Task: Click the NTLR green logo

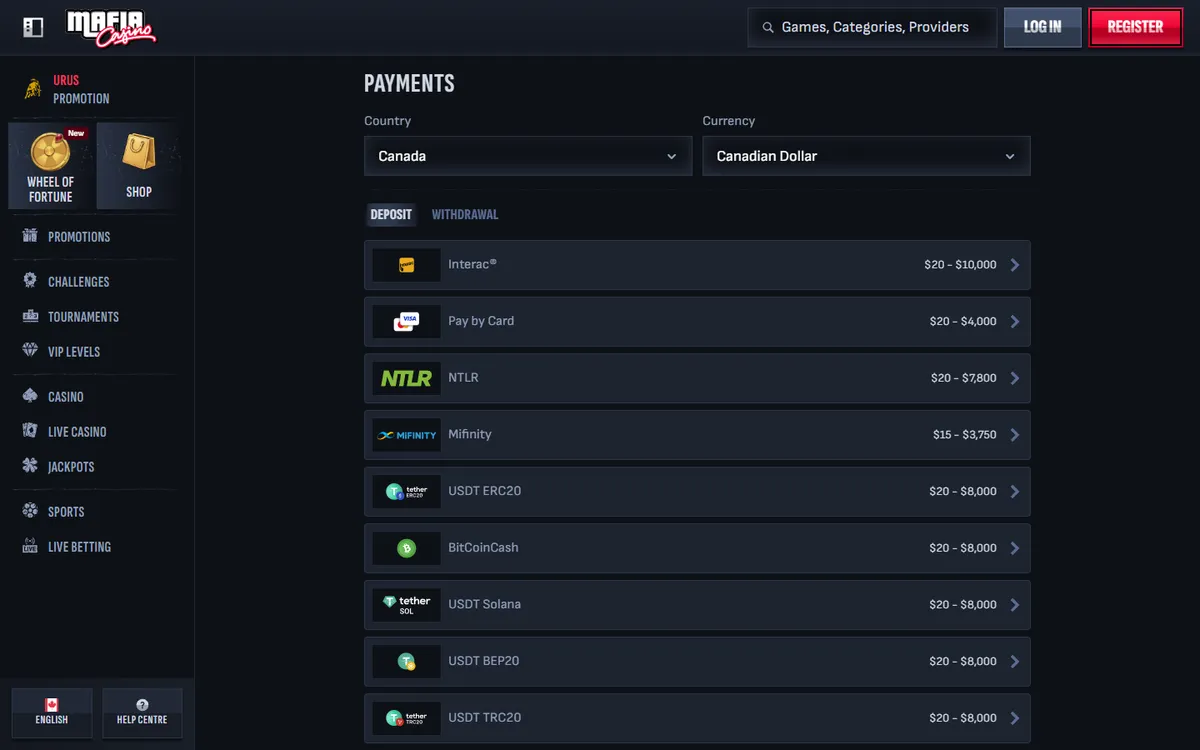Action: click(407, 378)
